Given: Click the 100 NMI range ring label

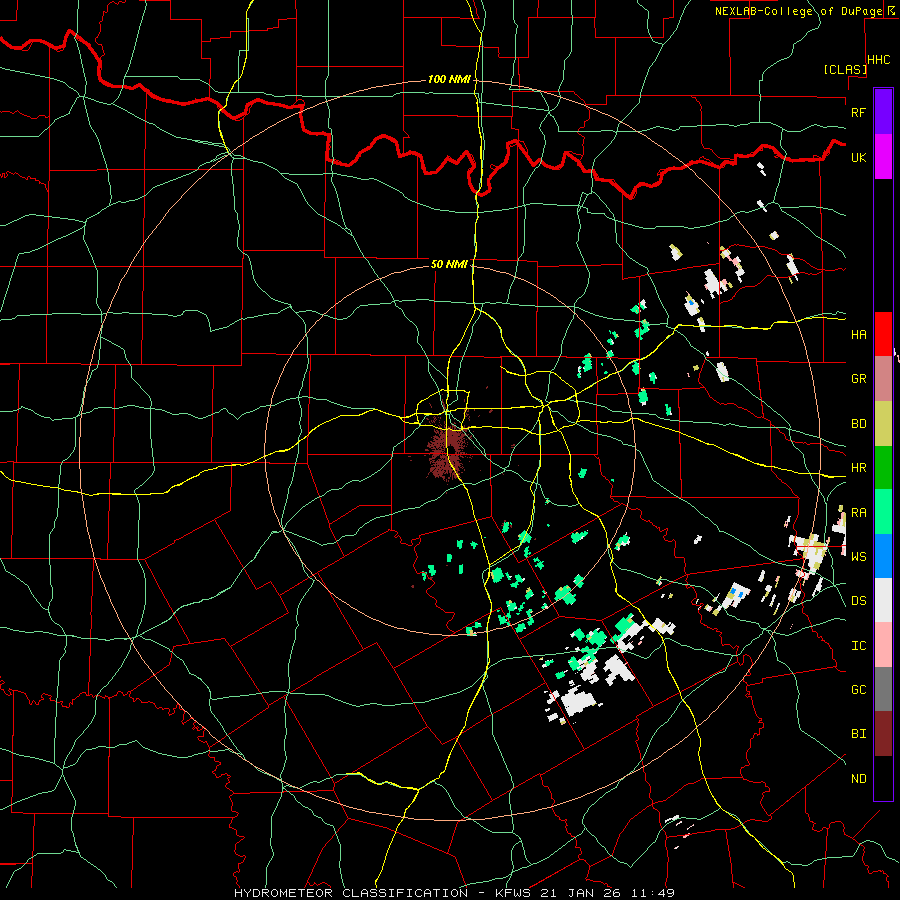Looking at the screenshot, I should pos(449,79).
